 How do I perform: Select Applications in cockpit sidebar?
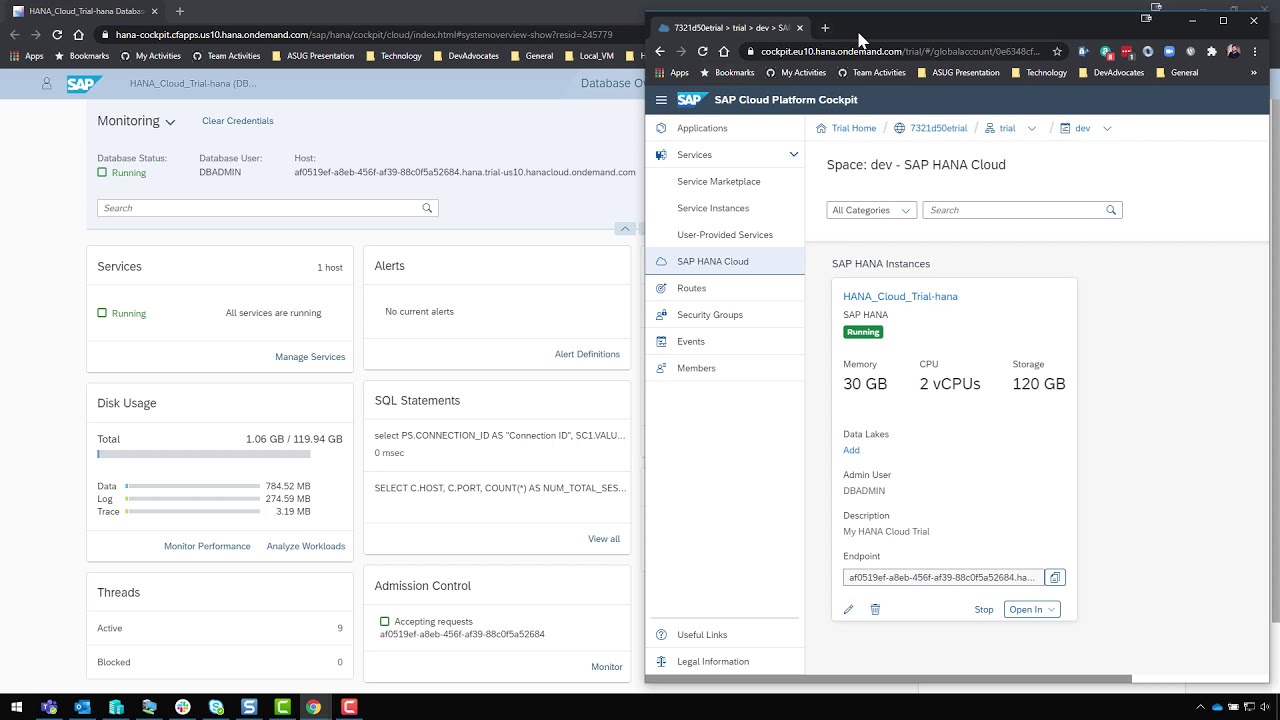(x=725, y=128)
